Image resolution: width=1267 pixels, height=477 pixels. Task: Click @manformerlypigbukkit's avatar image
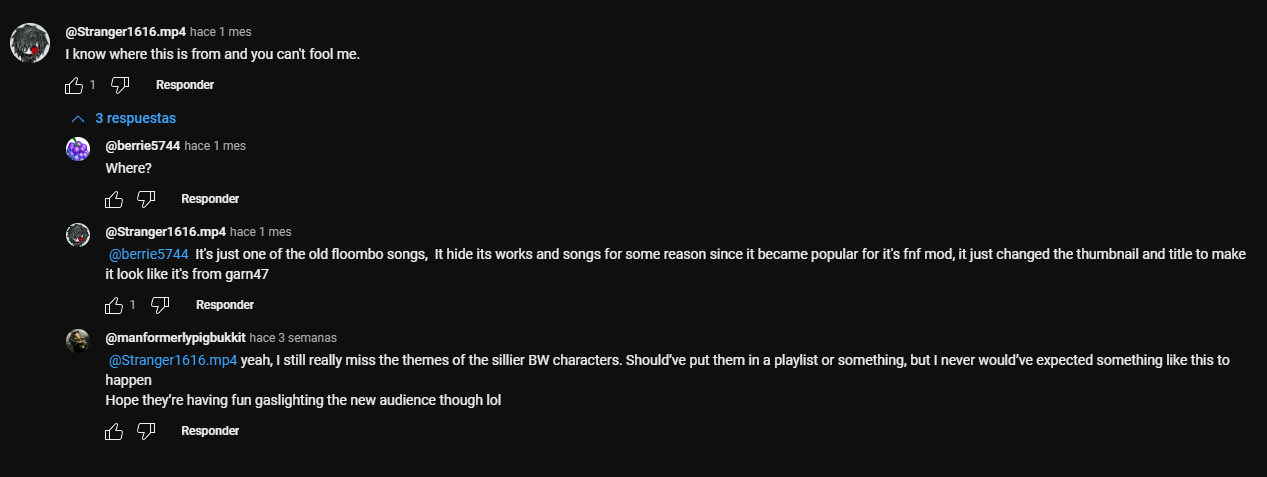click(78, 340)
